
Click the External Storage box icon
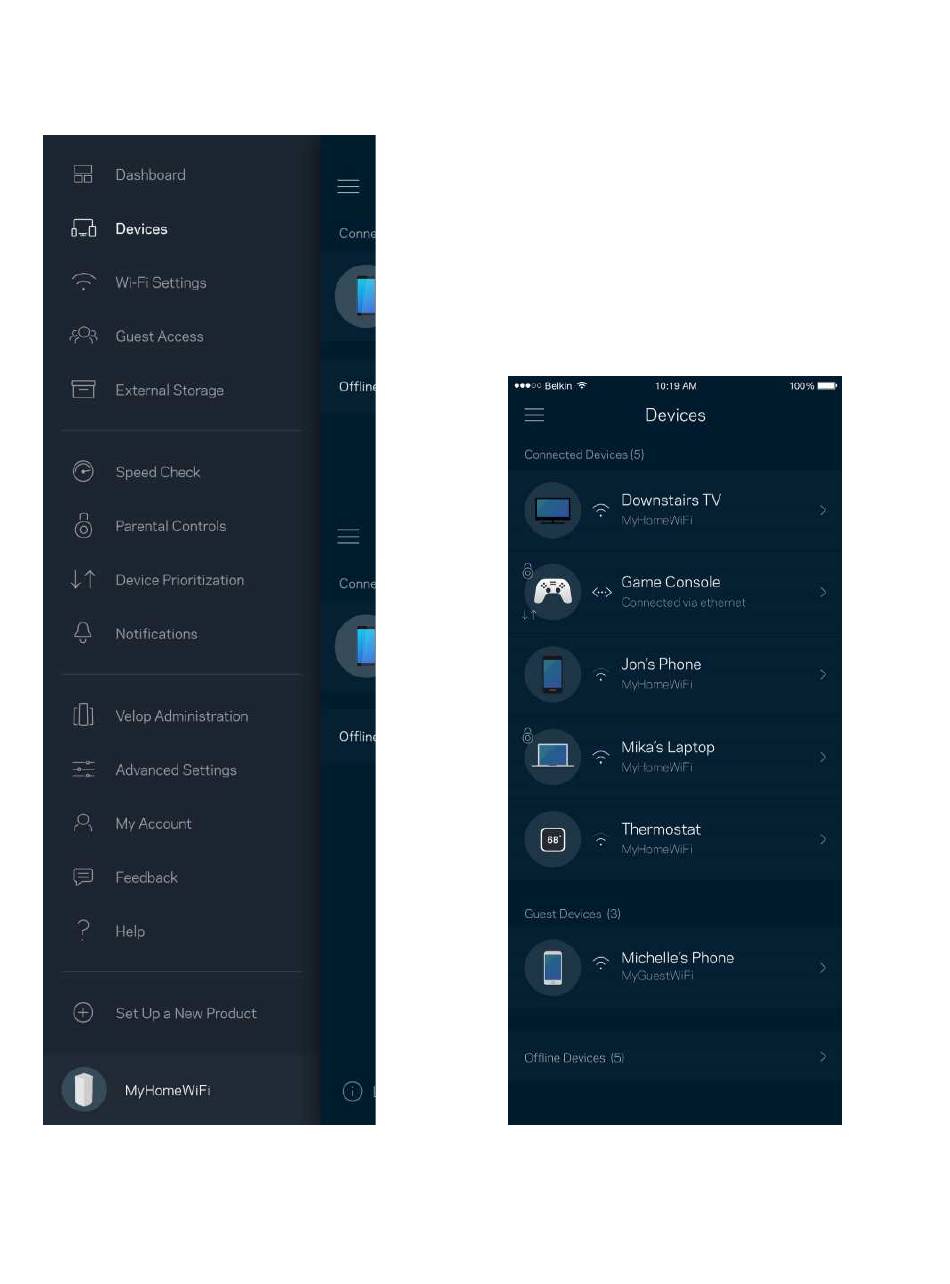pos(83,390)
